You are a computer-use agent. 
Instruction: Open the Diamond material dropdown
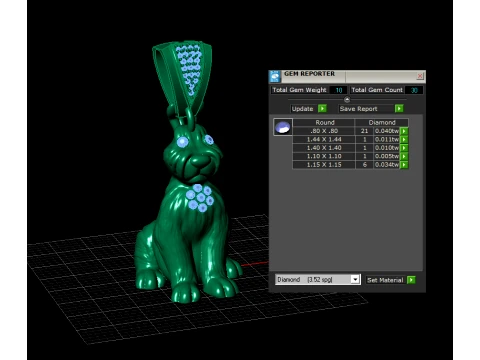tap(355, 279)
